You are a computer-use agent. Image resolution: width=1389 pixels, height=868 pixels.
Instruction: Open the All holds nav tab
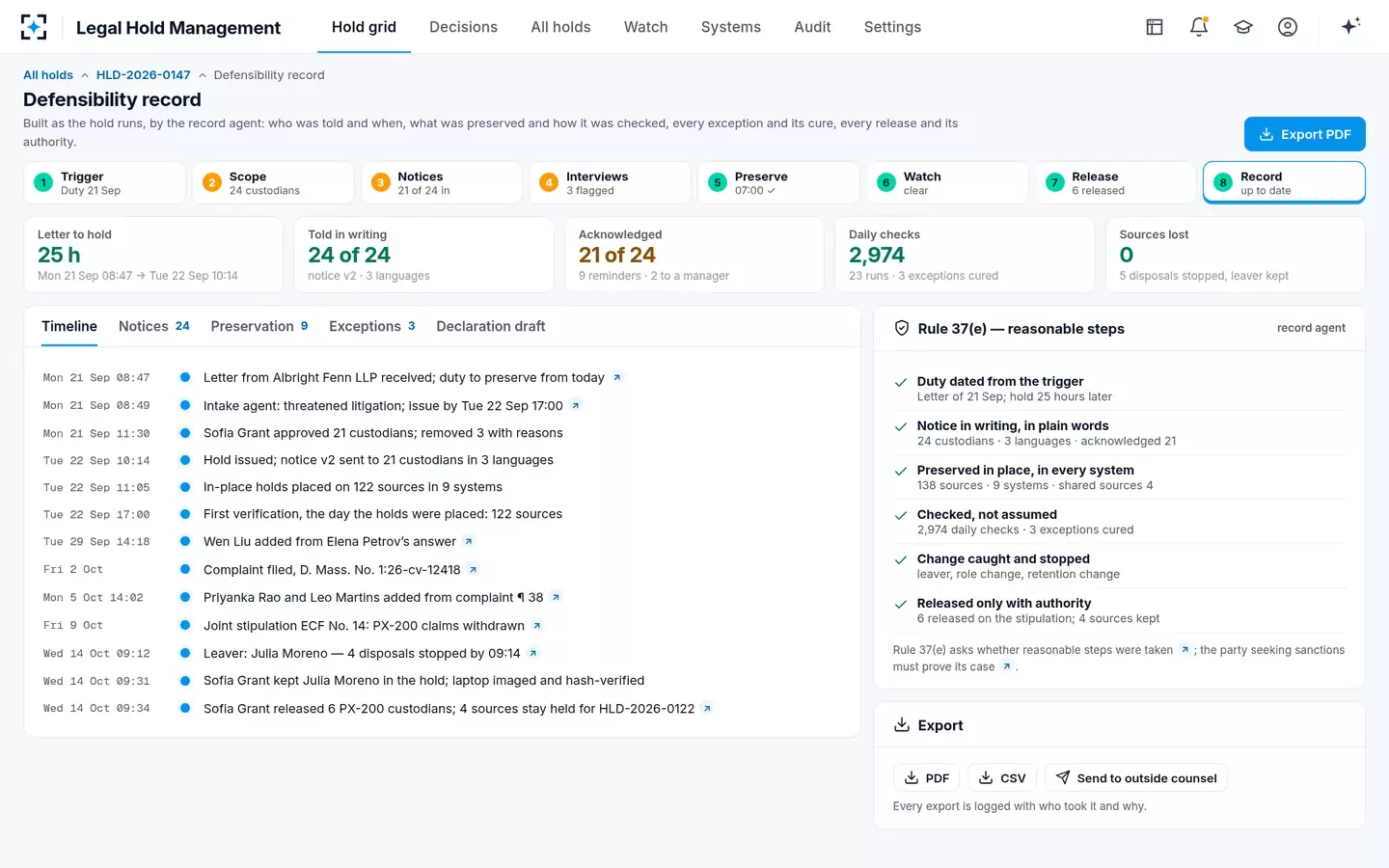point(560,27)
